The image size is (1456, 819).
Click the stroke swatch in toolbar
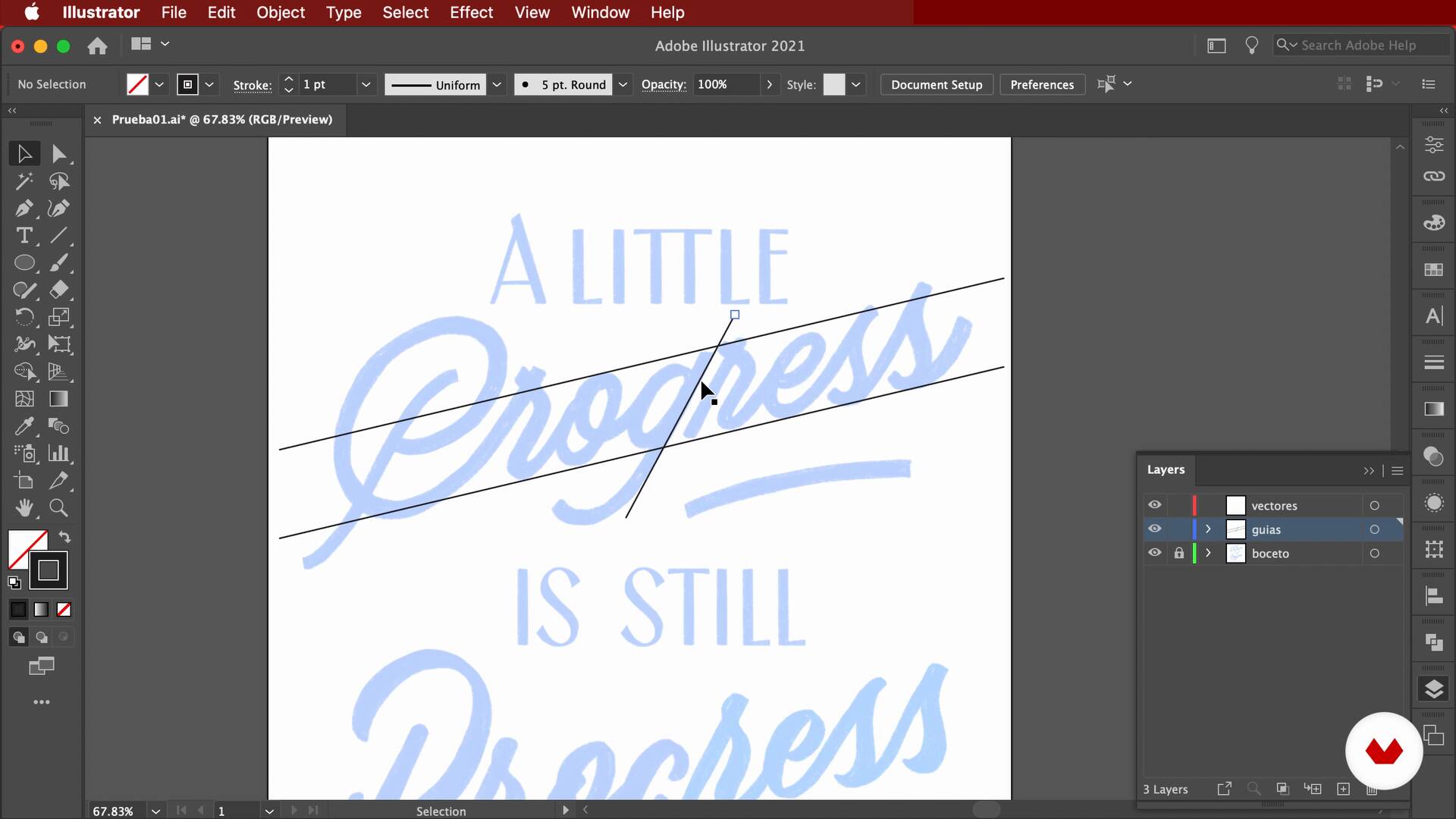point(49,570)
